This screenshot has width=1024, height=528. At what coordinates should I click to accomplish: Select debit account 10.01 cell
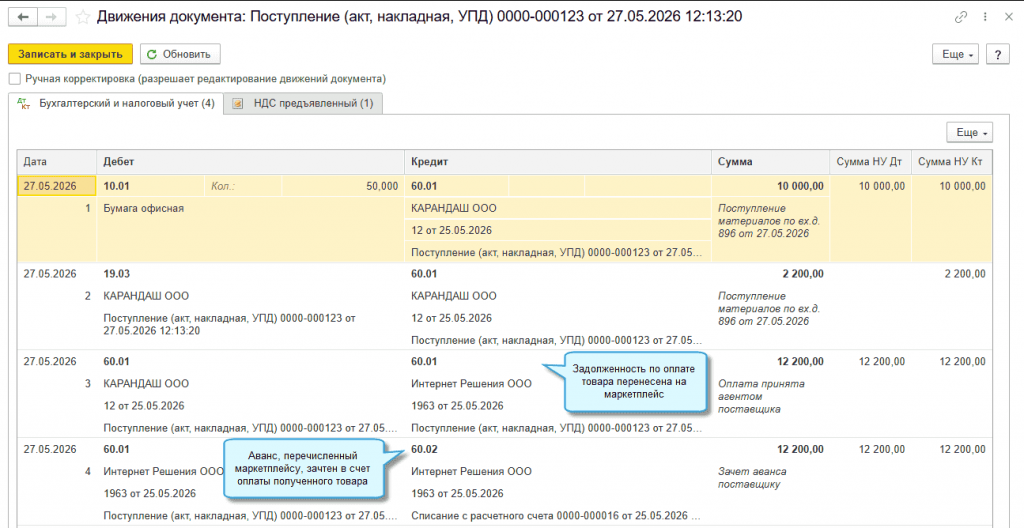pos(151,186)
